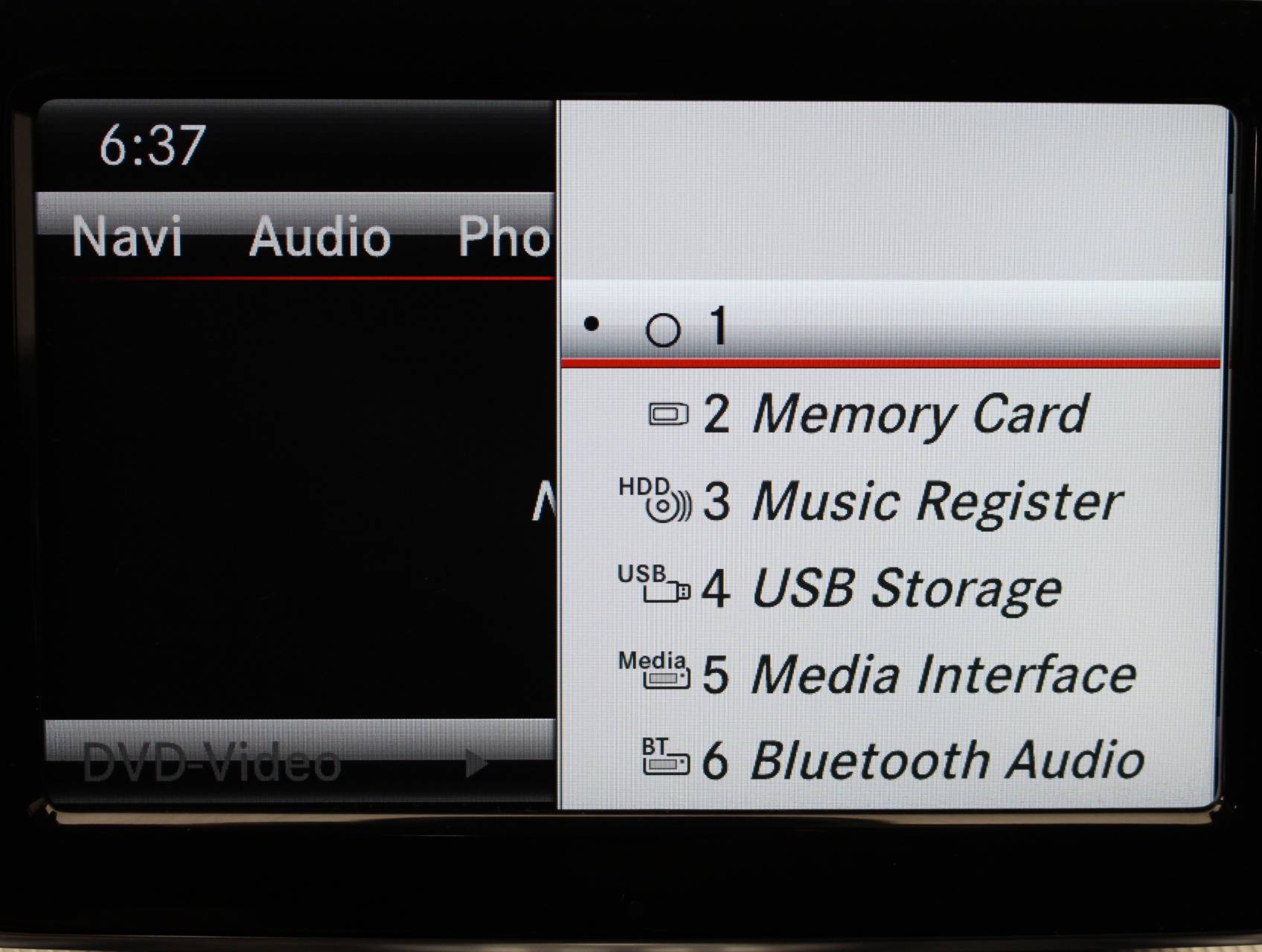
Task: Click the 6:37 clock display
Action: (153, 144)
